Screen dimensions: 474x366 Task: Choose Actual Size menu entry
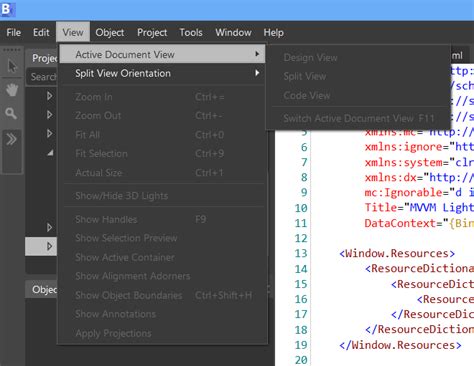pos(162,173)
